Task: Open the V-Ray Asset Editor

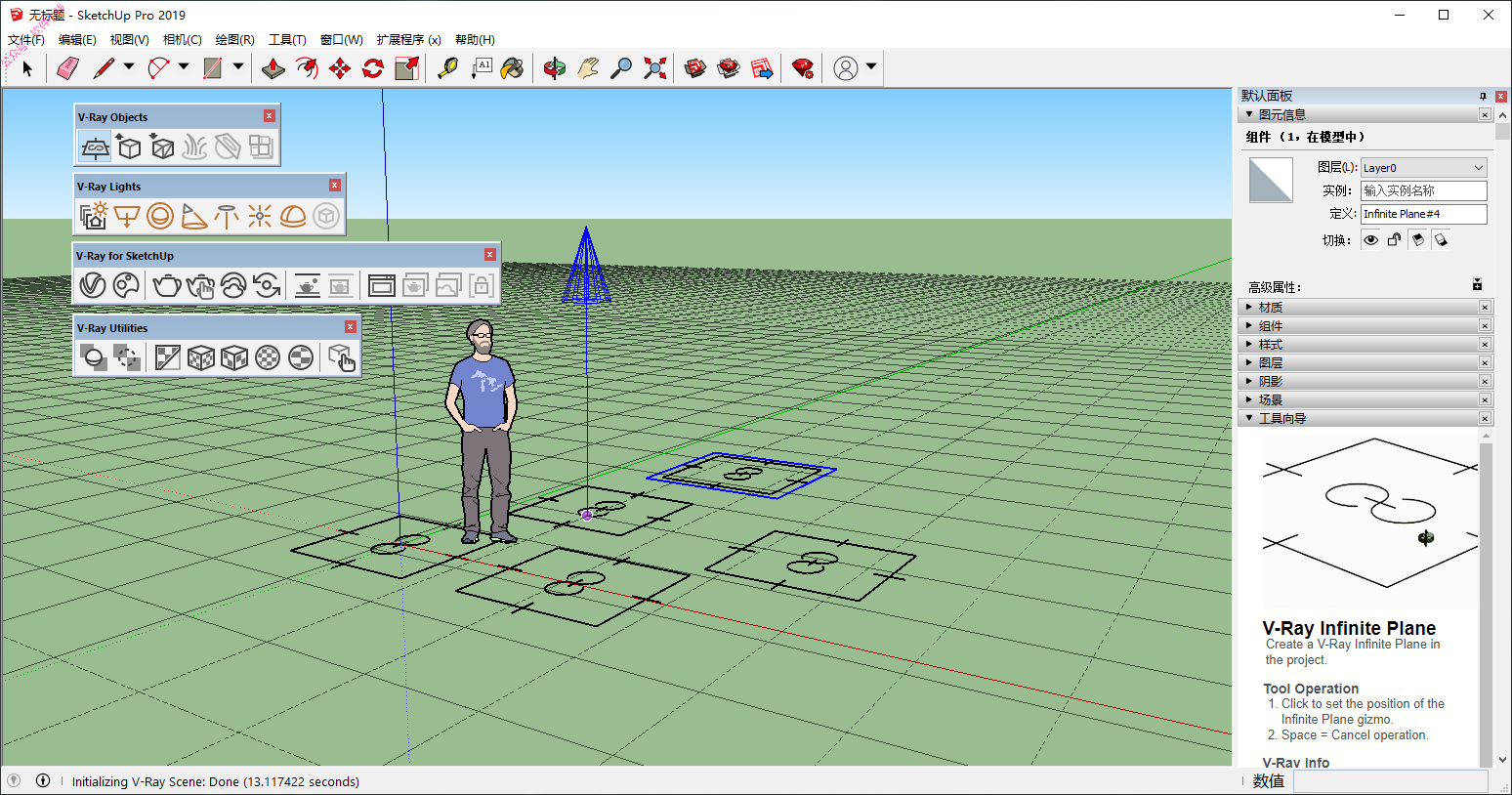Action: click(x=93, y=285)
